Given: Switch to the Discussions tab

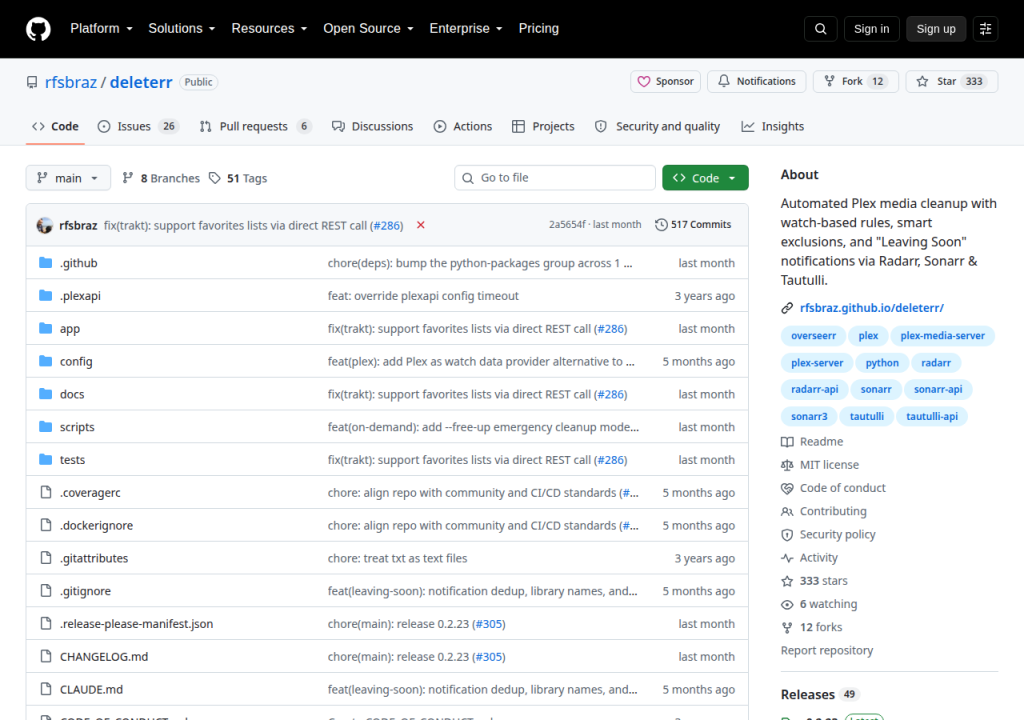Looking at the screenshot, I should click(x=372, y=126).
